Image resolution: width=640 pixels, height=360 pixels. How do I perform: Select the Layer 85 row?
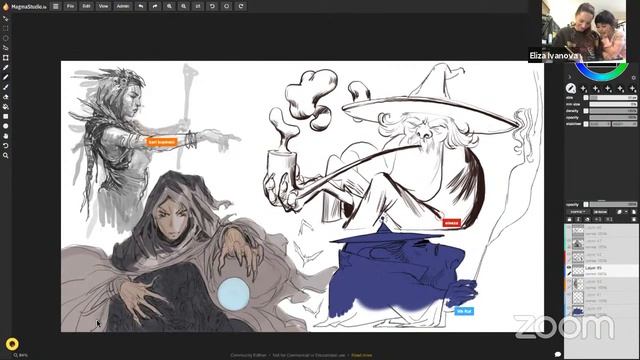[602, 271]
